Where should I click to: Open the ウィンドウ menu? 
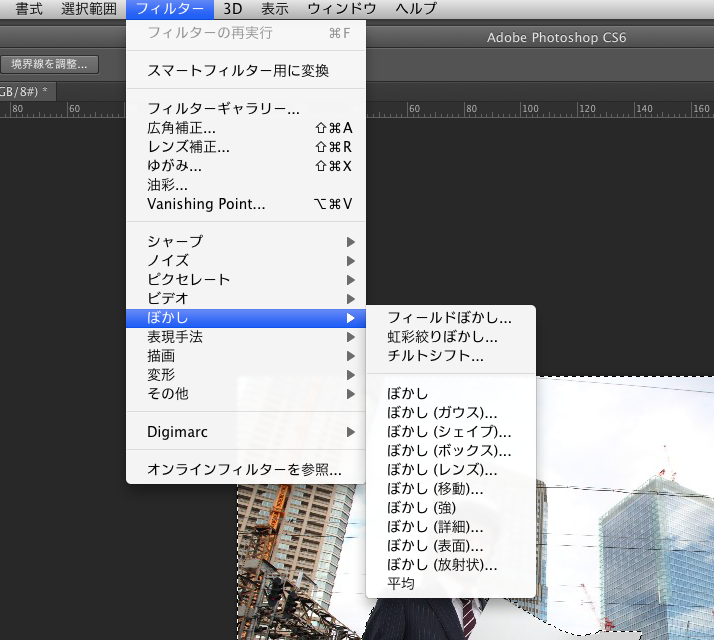[x=341, y=9]
